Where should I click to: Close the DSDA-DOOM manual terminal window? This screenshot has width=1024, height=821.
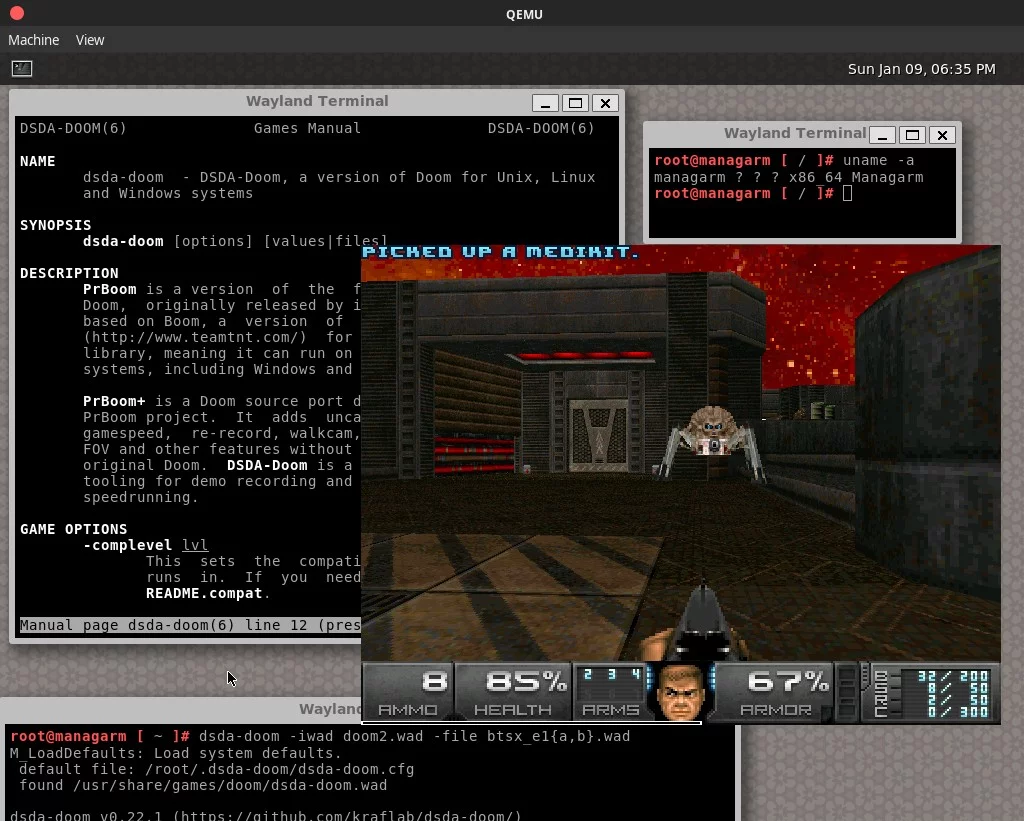pyautogui.click(x=605, y=103)
